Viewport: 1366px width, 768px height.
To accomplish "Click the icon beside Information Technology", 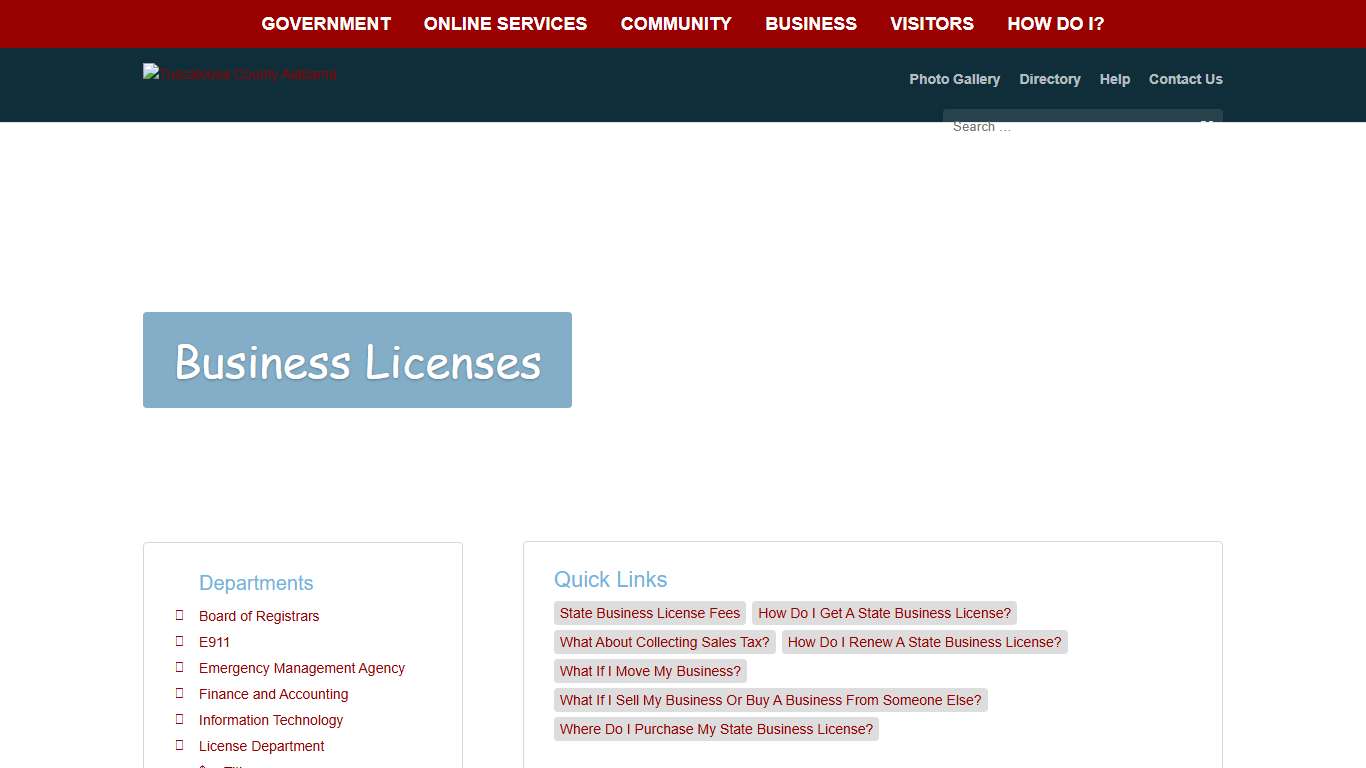I will [x=181, y=719].
